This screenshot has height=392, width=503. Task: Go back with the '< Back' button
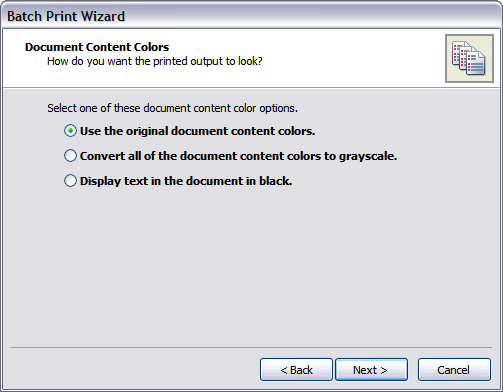point(296,370)
